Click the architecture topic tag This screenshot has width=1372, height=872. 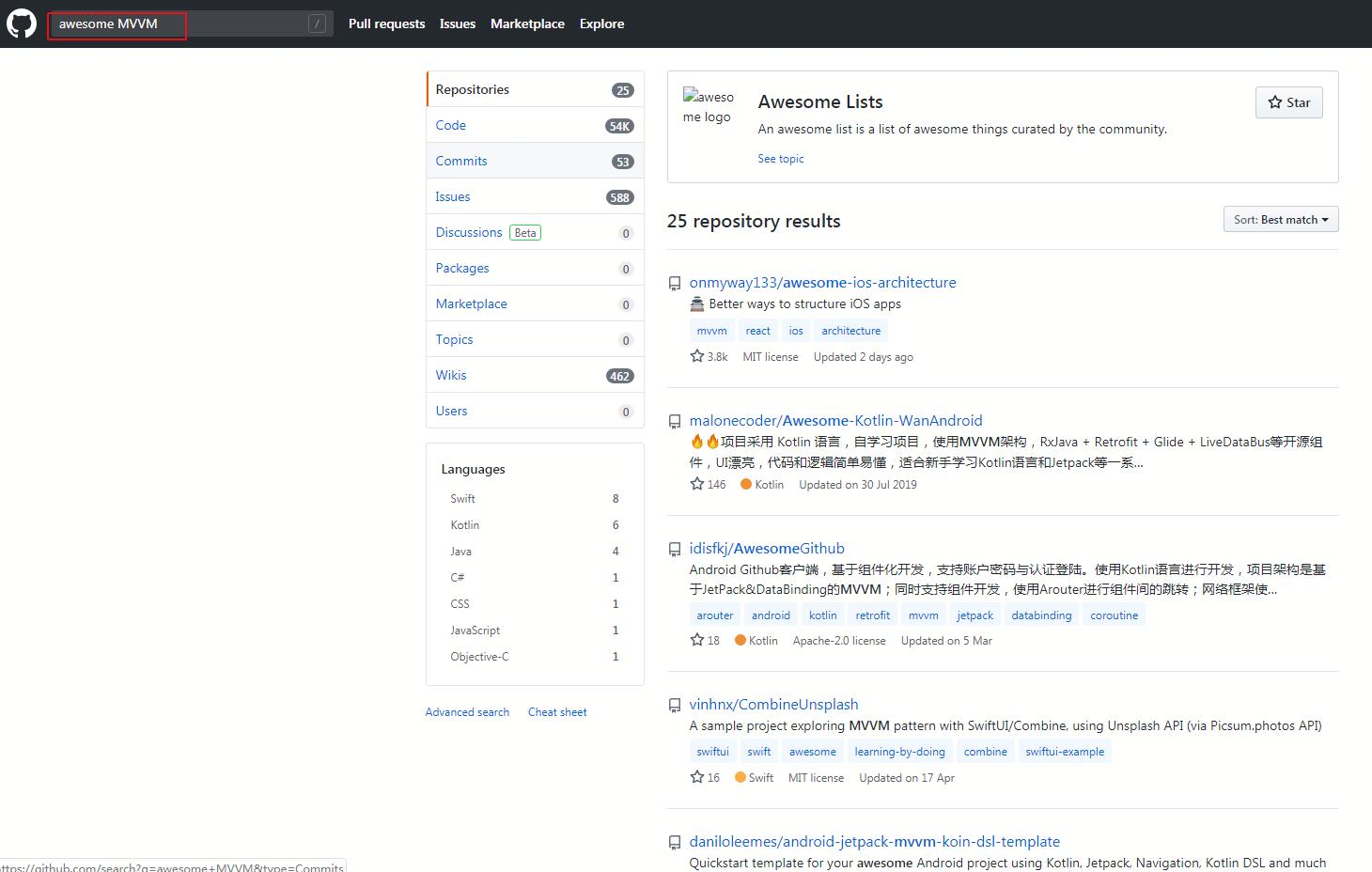(x=850, y=331)
